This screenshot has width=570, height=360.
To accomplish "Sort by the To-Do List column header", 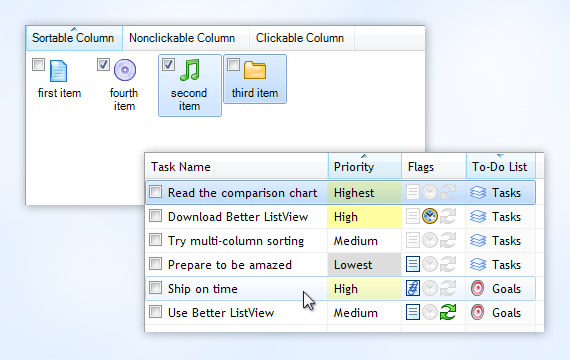I will pyautogui.click(x=501, y=166).
